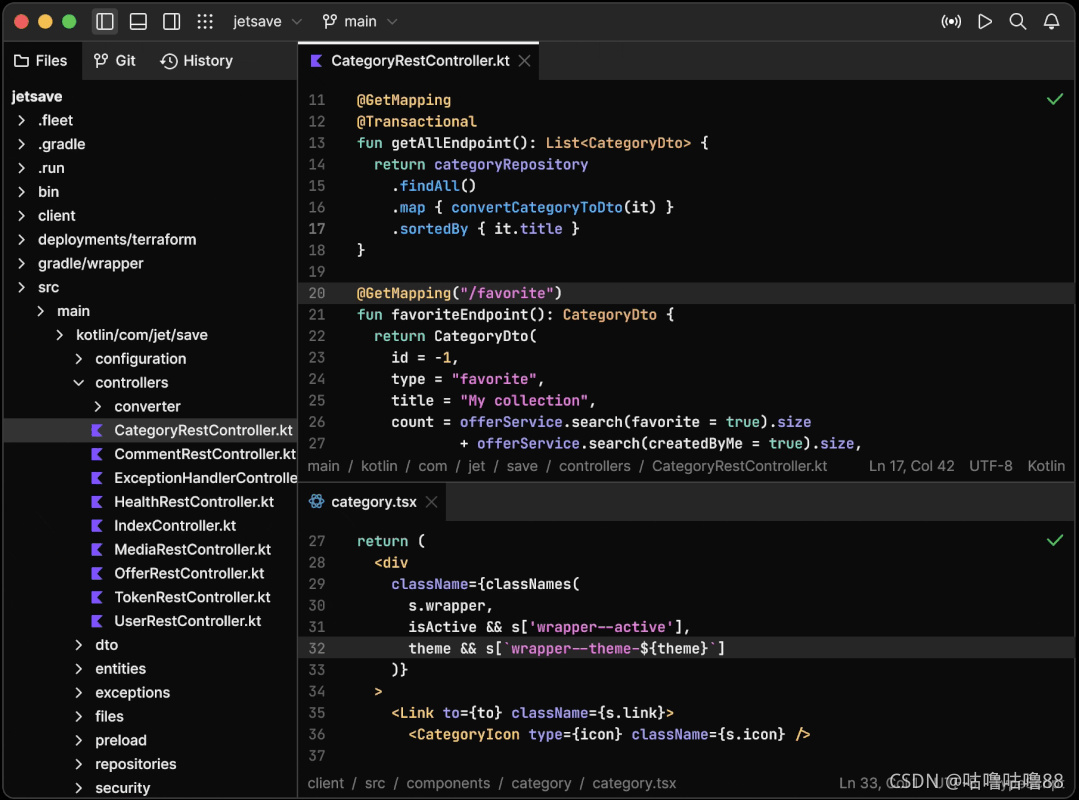
Task: Expand the converter folder
Action: point(98,407)
